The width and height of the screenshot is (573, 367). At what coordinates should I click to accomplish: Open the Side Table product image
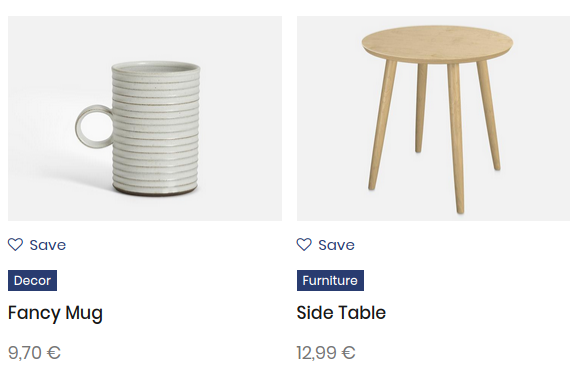click(433, 118)
